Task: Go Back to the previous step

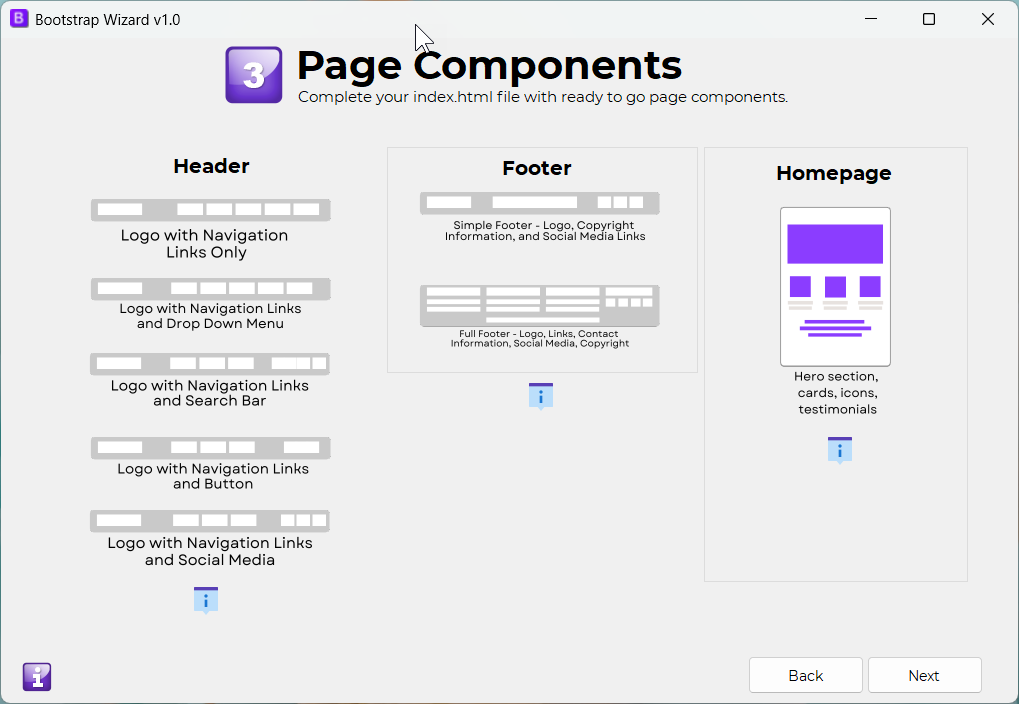Action: (x=805, y=676)
